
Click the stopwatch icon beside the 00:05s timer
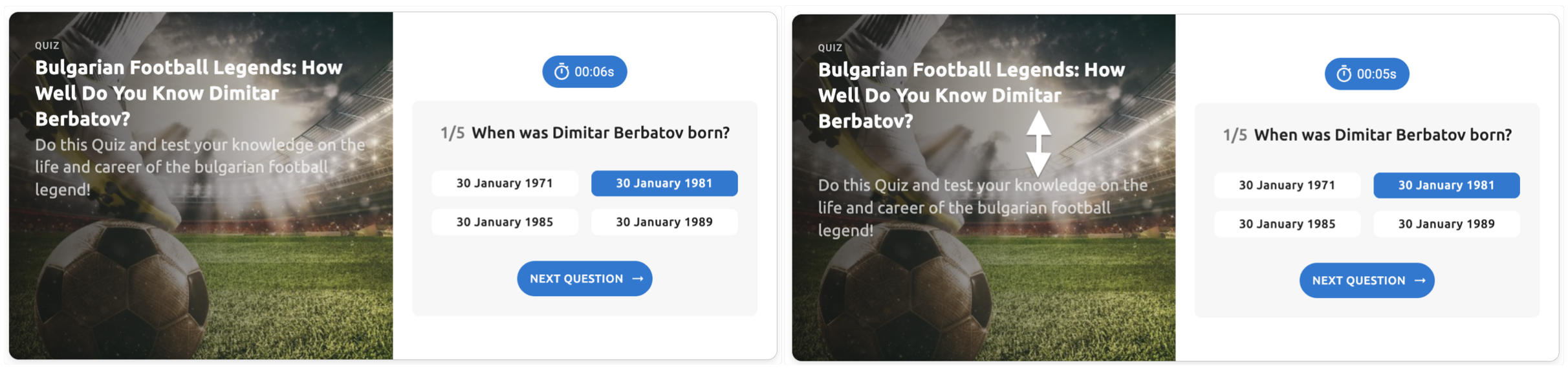pos(1344,74)
